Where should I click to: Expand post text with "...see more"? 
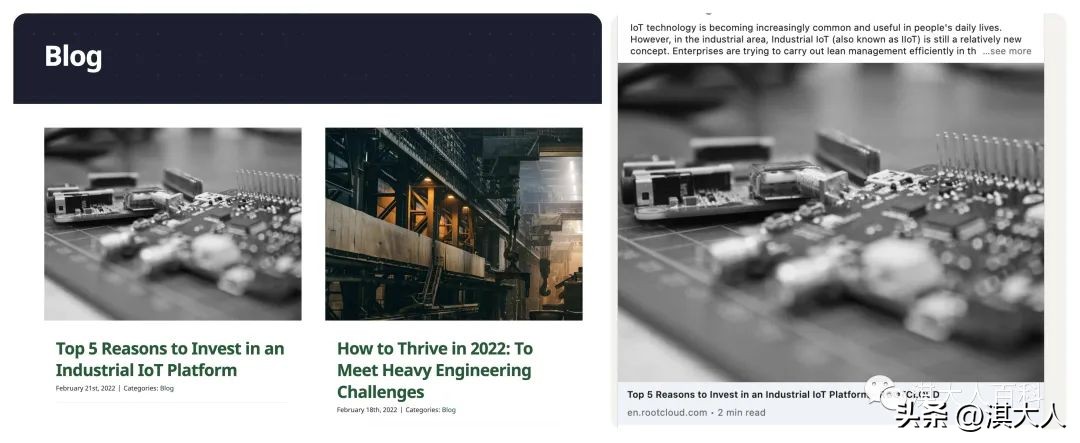(1007, 51)
